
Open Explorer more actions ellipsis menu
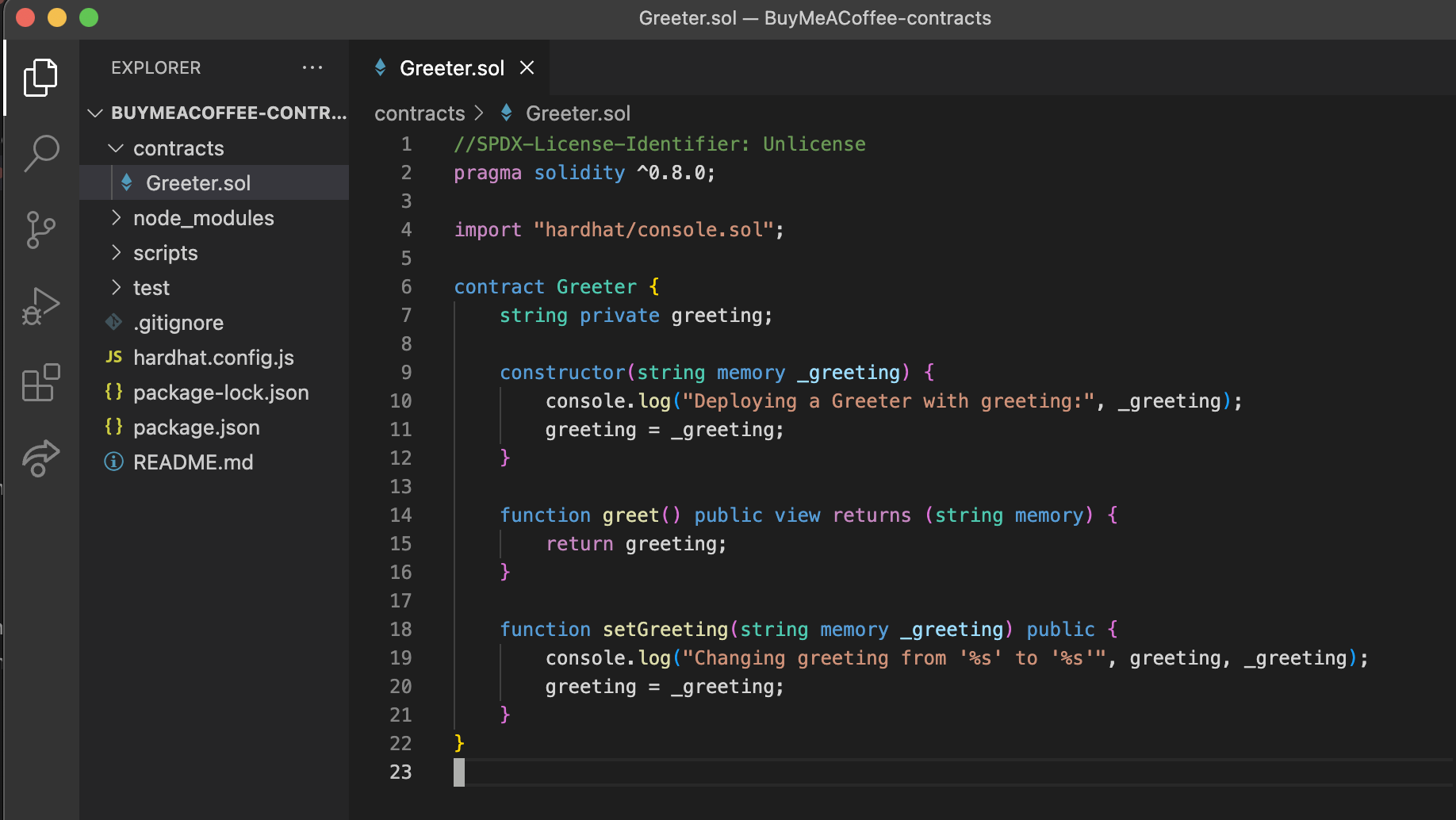(x=312, y=68)
